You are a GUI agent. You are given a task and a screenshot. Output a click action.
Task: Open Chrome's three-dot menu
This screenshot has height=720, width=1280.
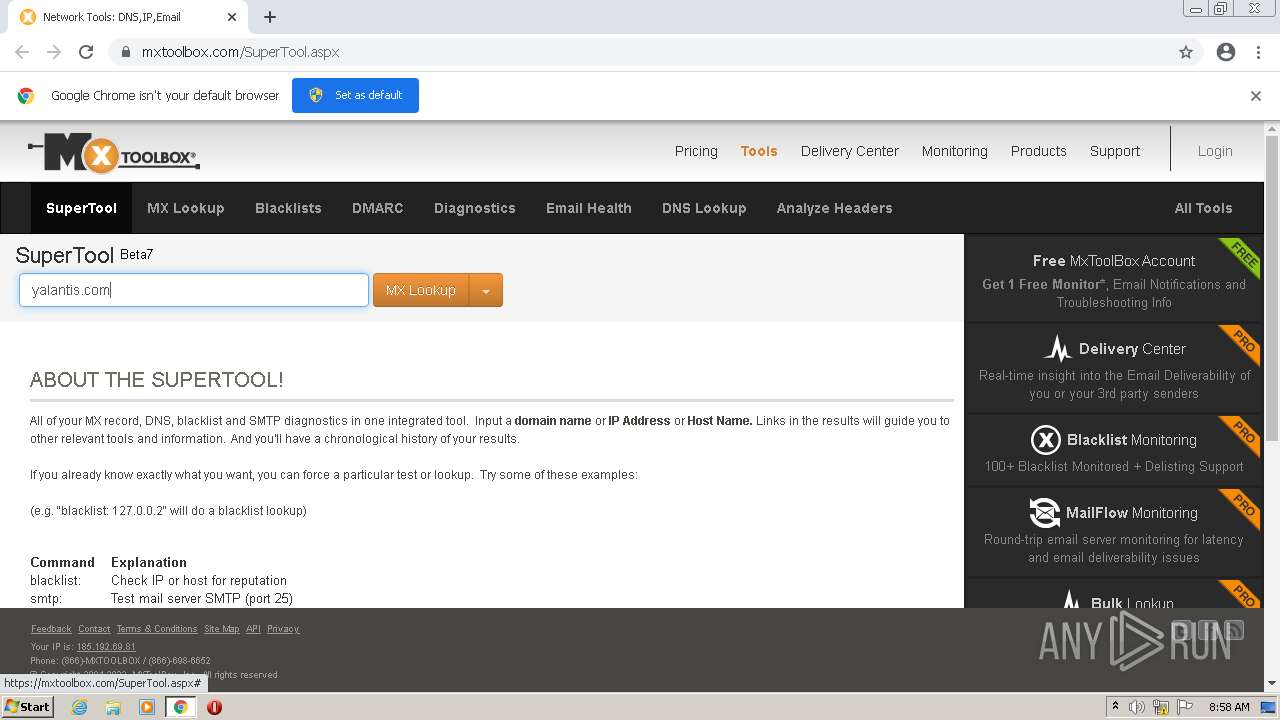click(x=1258, y=52)
